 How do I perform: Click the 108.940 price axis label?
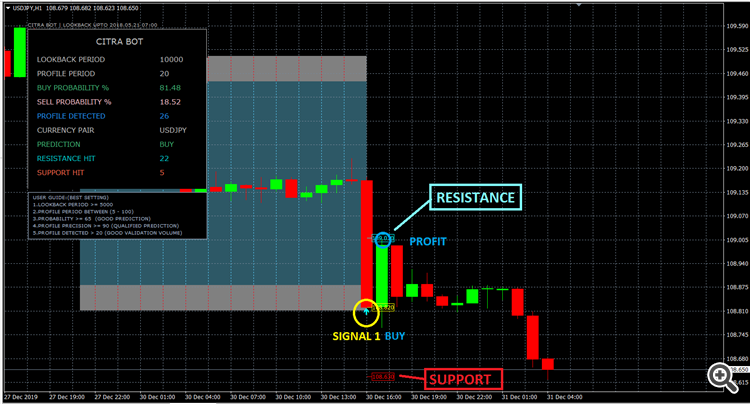click(737, 264)
